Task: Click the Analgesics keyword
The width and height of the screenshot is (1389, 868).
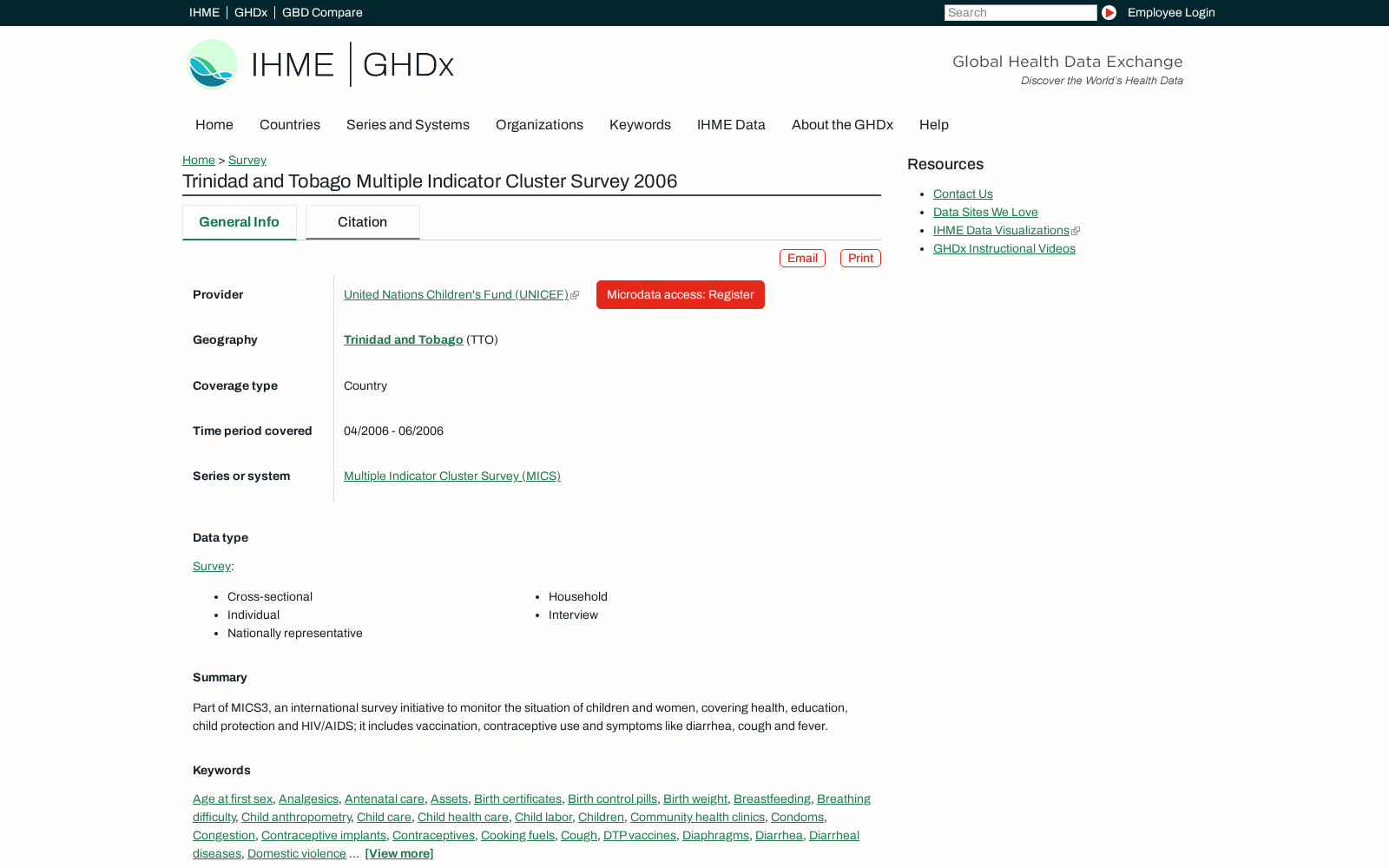Action: [x=308, y=799]
